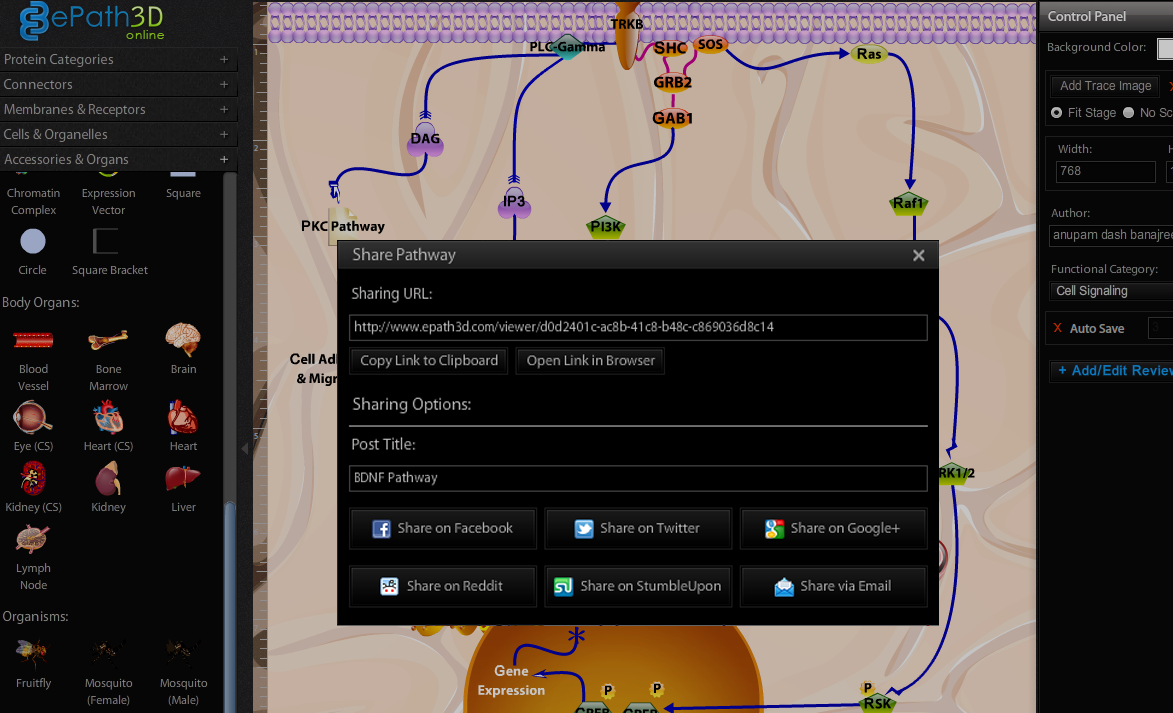Pick the whole Kidney organ icon

pyautogui.click(x=108, y=479)
